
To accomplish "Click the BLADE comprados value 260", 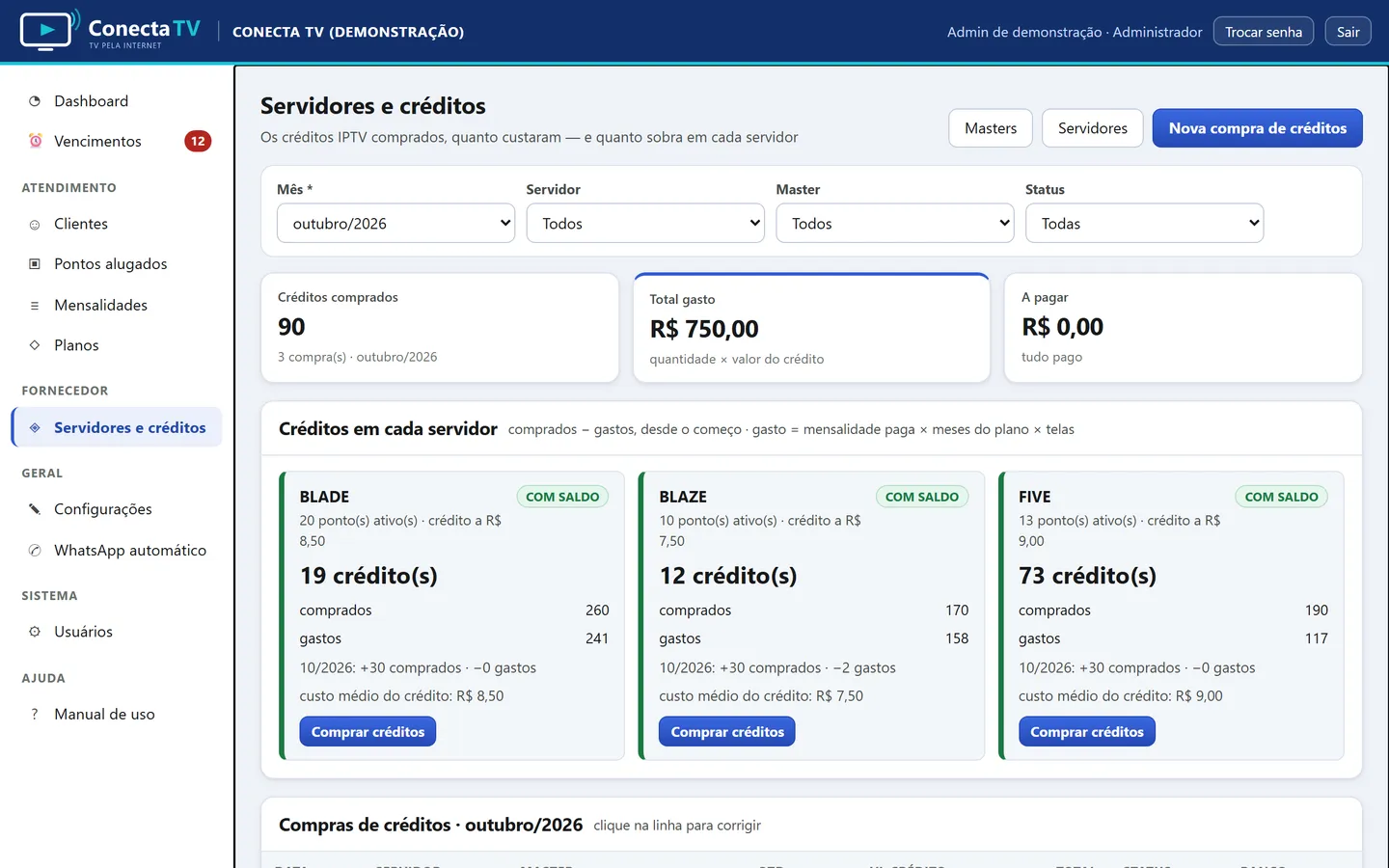I will click(597, 610).
